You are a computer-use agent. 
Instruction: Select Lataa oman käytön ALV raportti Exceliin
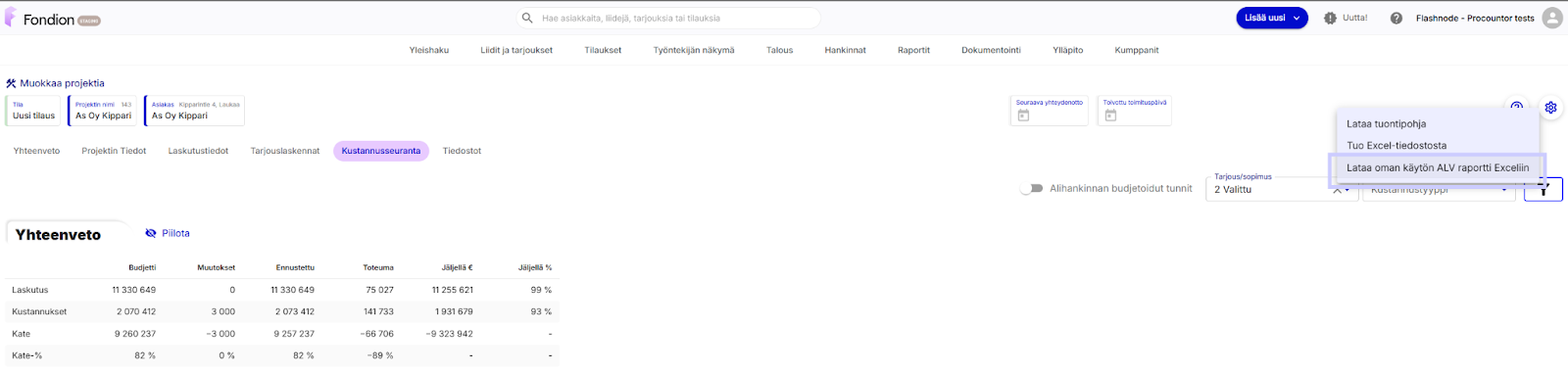coord(1438,168)
